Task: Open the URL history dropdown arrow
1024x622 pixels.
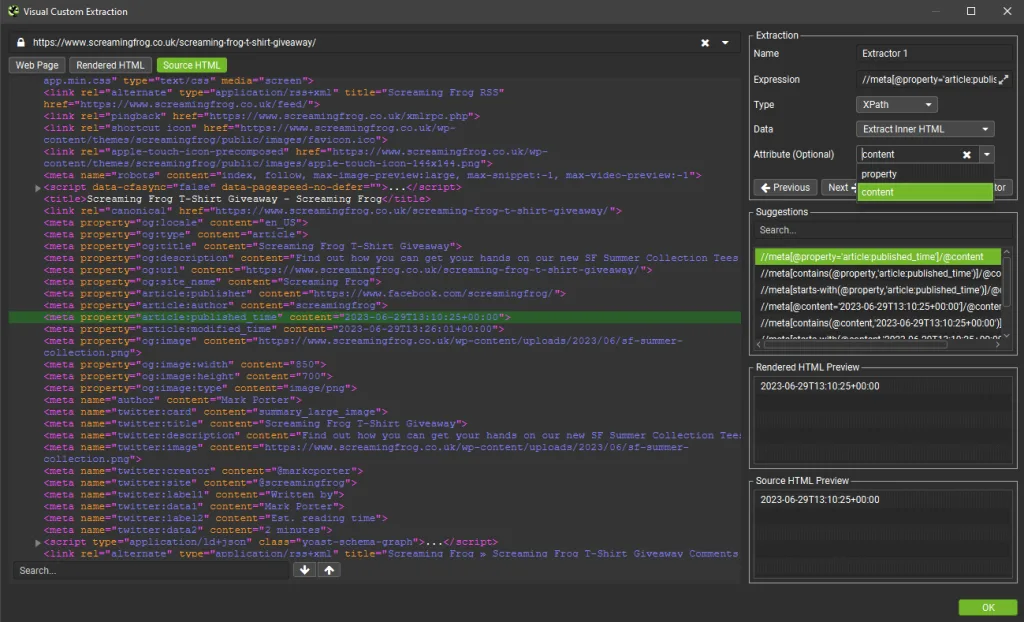Action: (x=727, y=43)
